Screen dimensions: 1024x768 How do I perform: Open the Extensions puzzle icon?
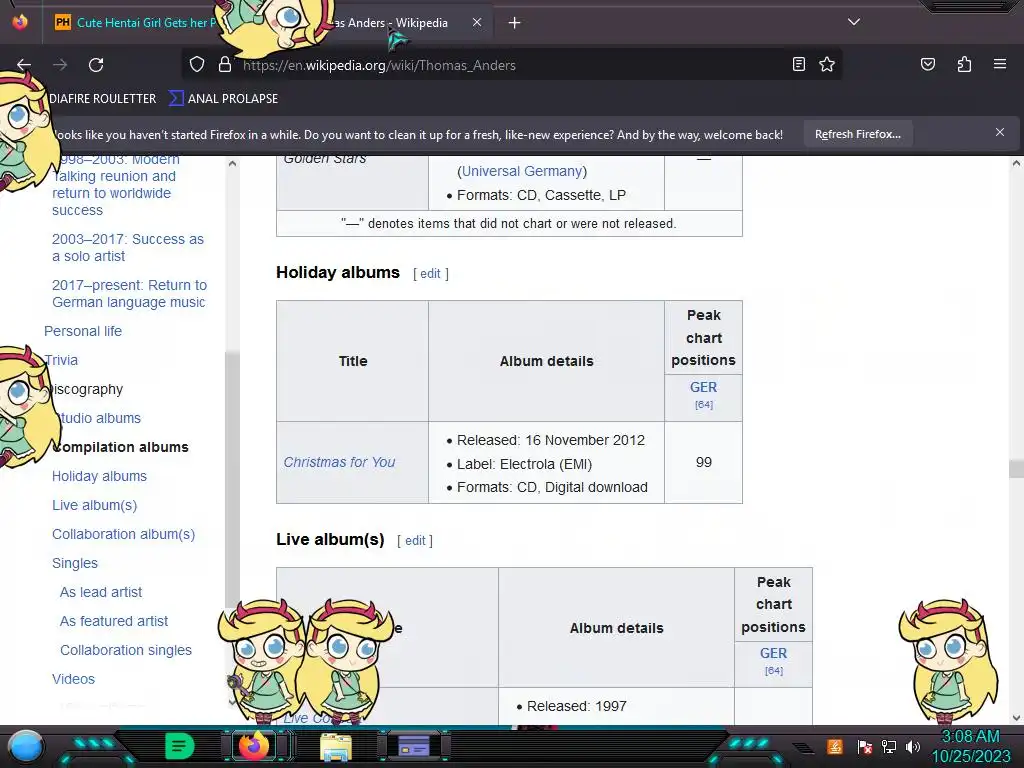[x=964, y=64]
